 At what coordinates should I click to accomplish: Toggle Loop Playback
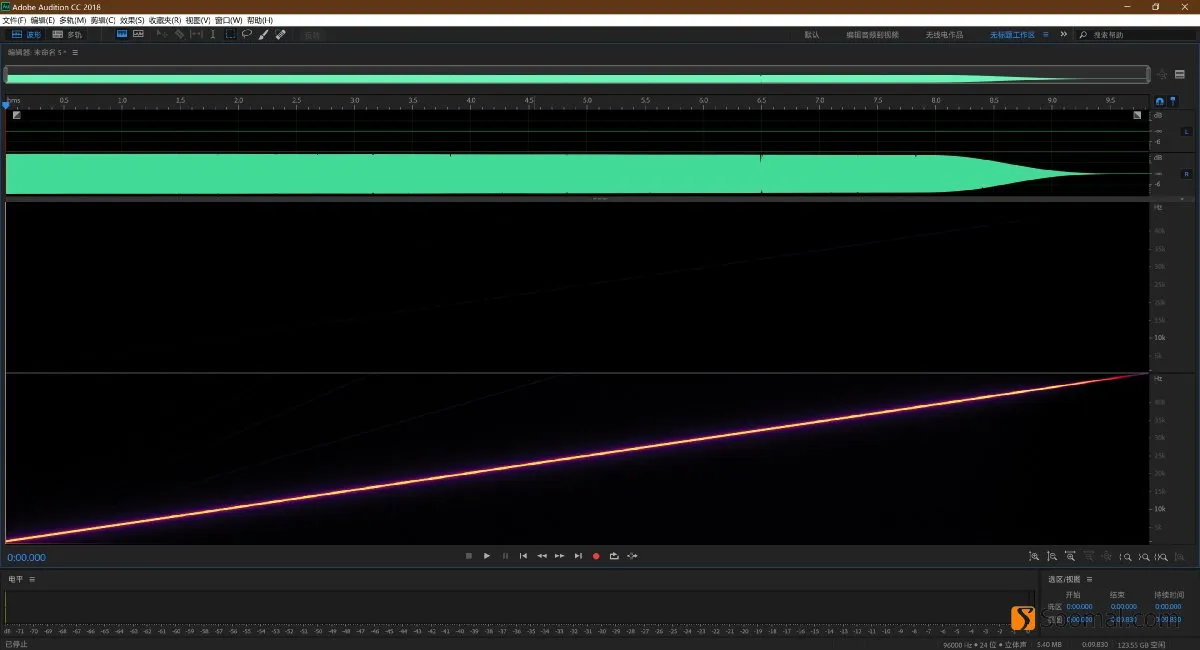pos(614,556)
